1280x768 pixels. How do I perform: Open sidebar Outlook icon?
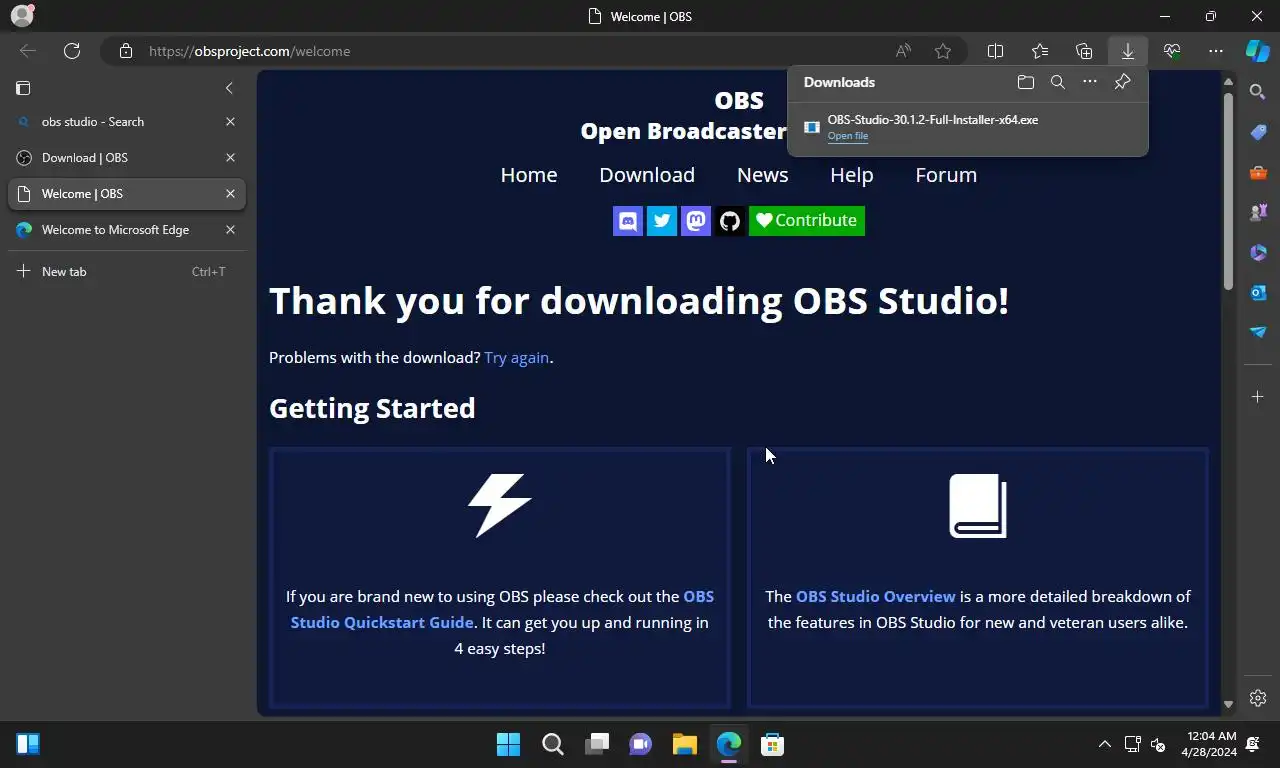1258,292
